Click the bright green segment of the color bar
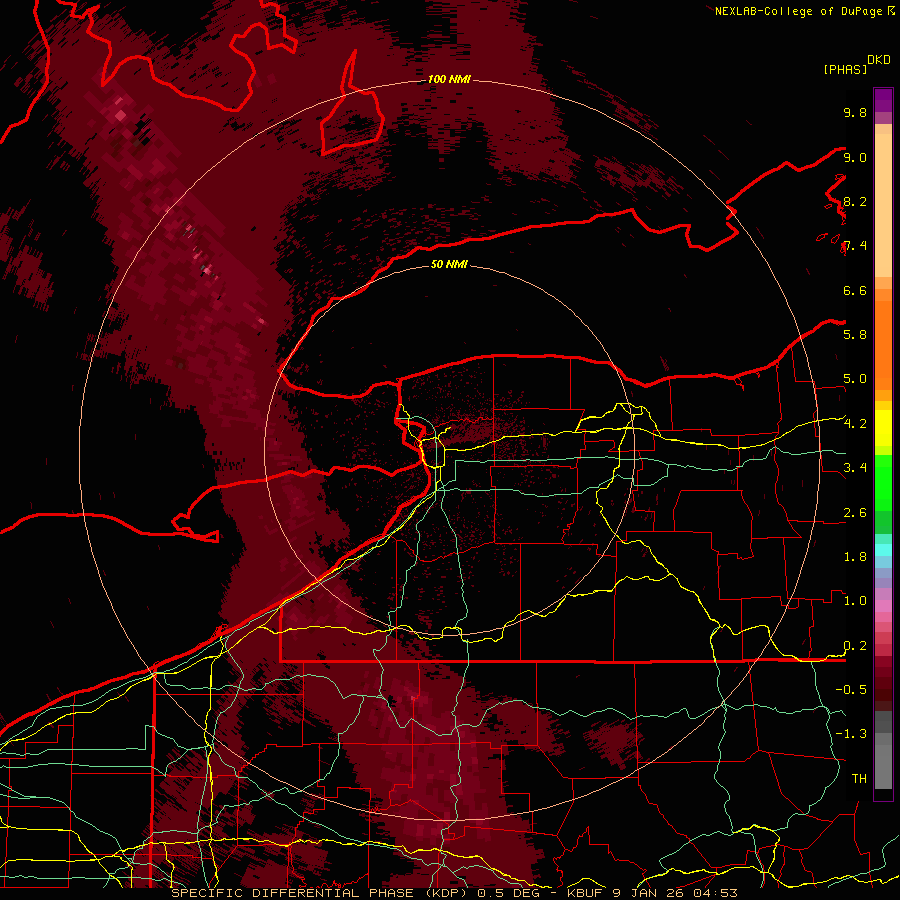 (x=883, y=482)
